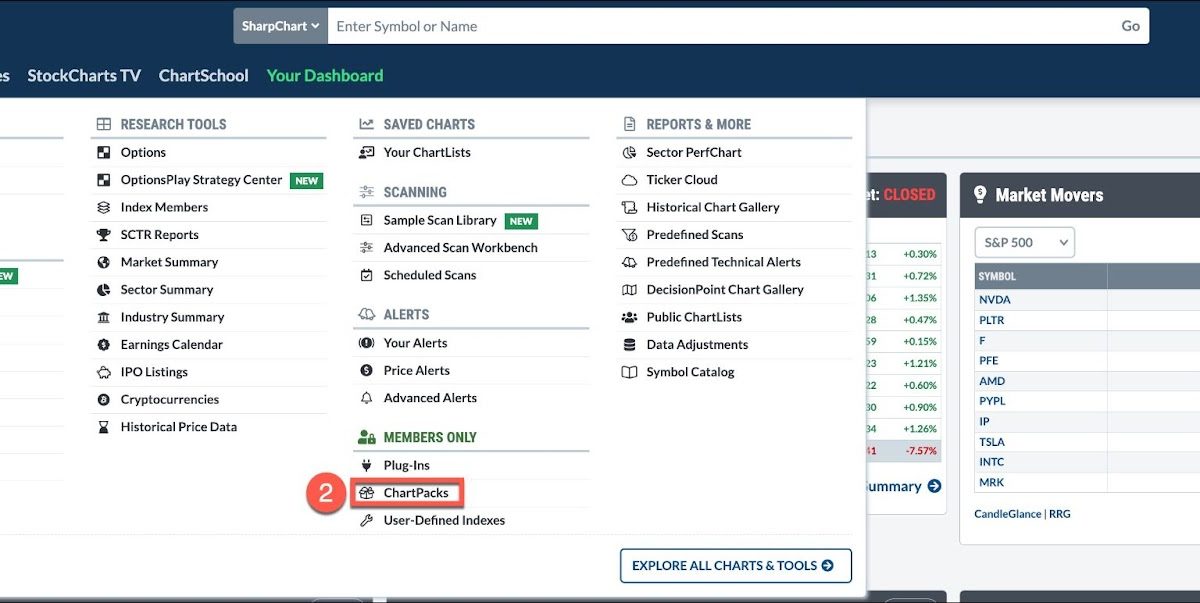
Task: Click the Sector PerfChart icon
Action: coord(629,152)
